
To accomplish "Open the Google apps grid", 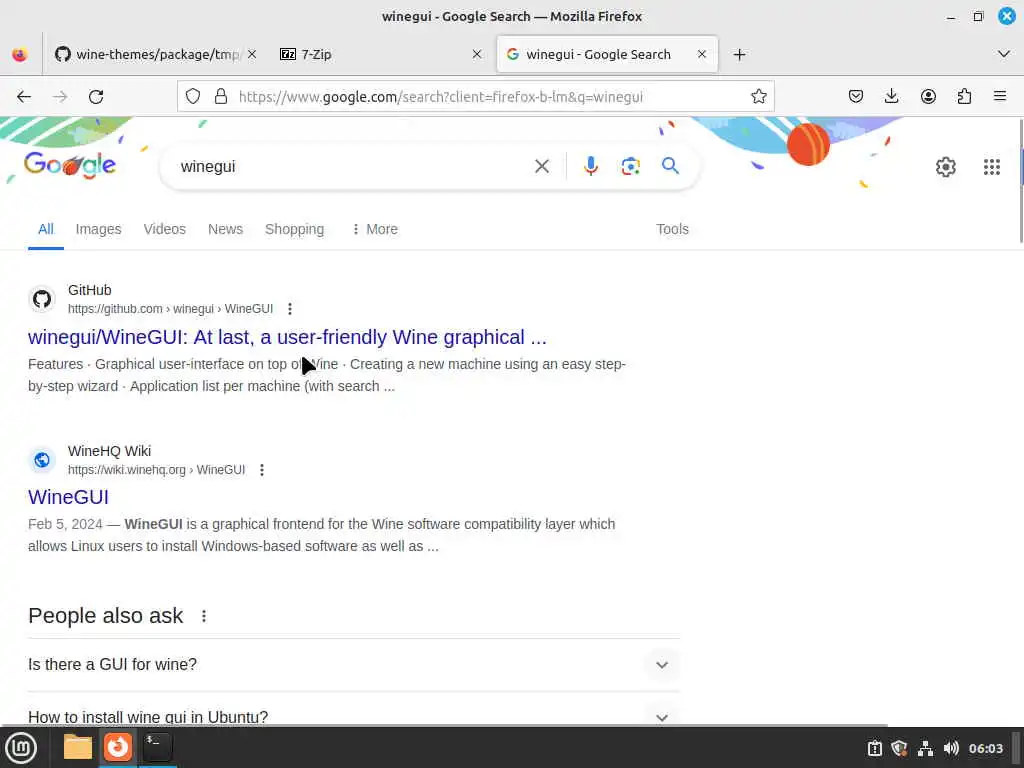I will tap(991, 167).
